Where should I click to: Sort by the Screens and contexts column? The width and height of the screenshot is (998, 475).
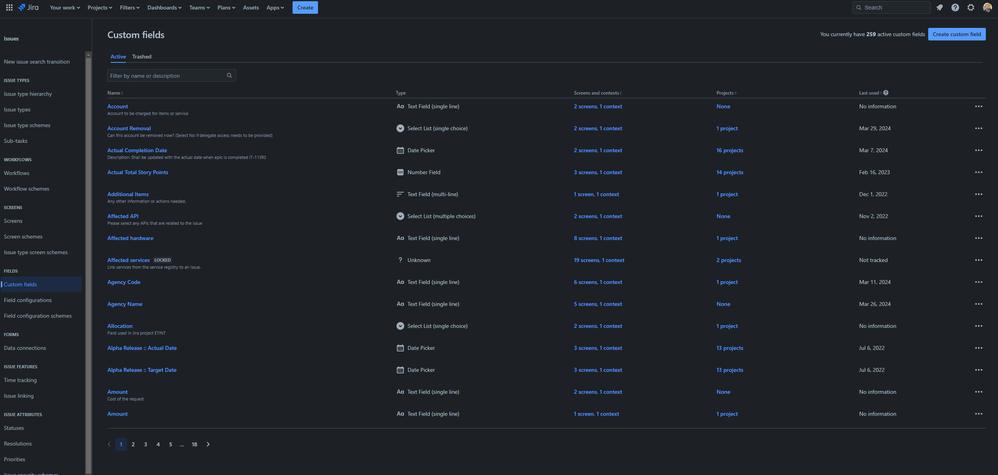(x=598, y=93)
